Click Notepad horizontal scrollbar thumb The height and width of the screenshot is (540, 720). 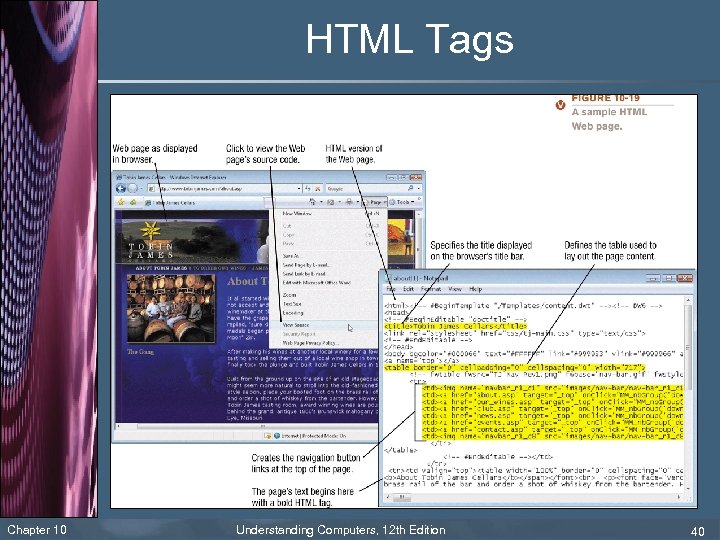pos(401,497)
